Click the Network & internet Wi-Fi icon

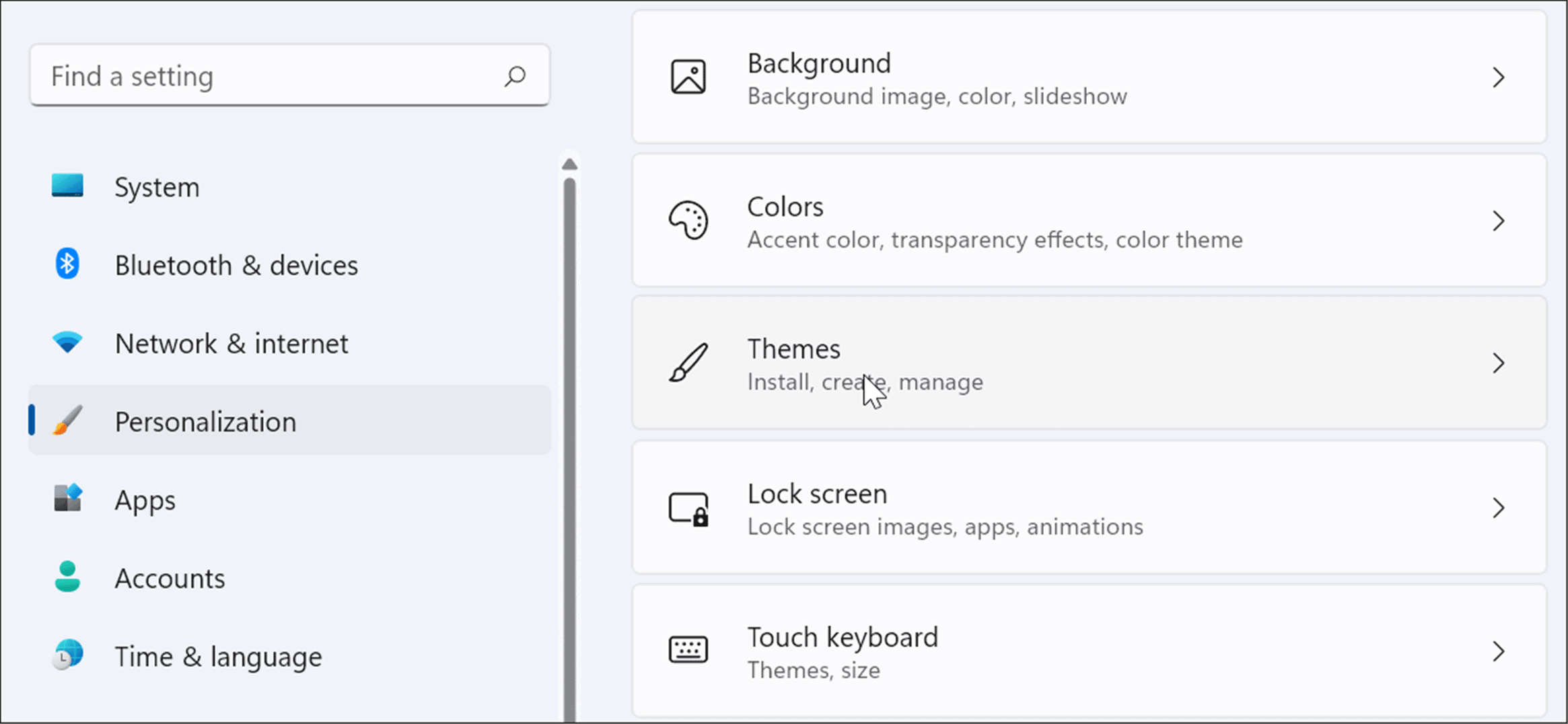[67, 342]
